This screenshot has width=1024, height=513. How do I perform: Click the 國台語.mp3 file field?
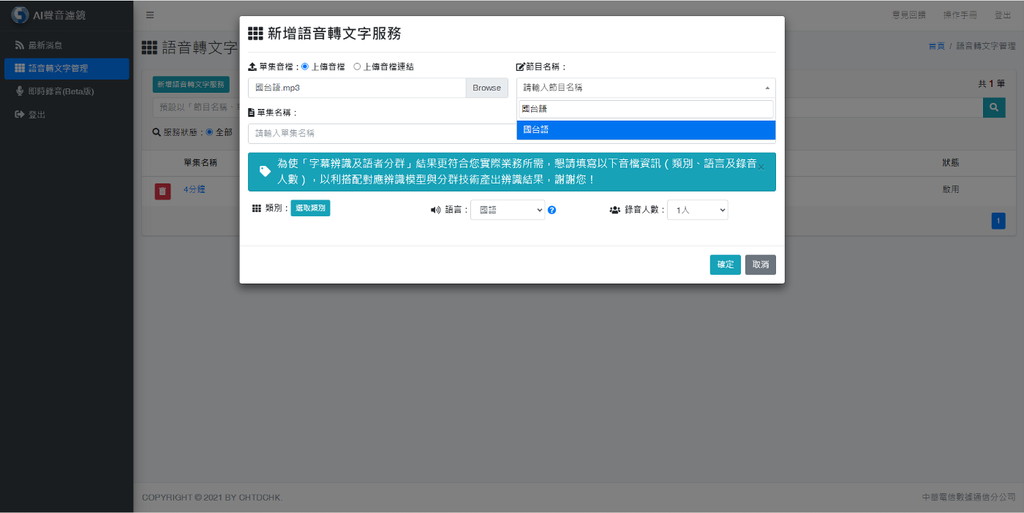[x=357, y=88]
